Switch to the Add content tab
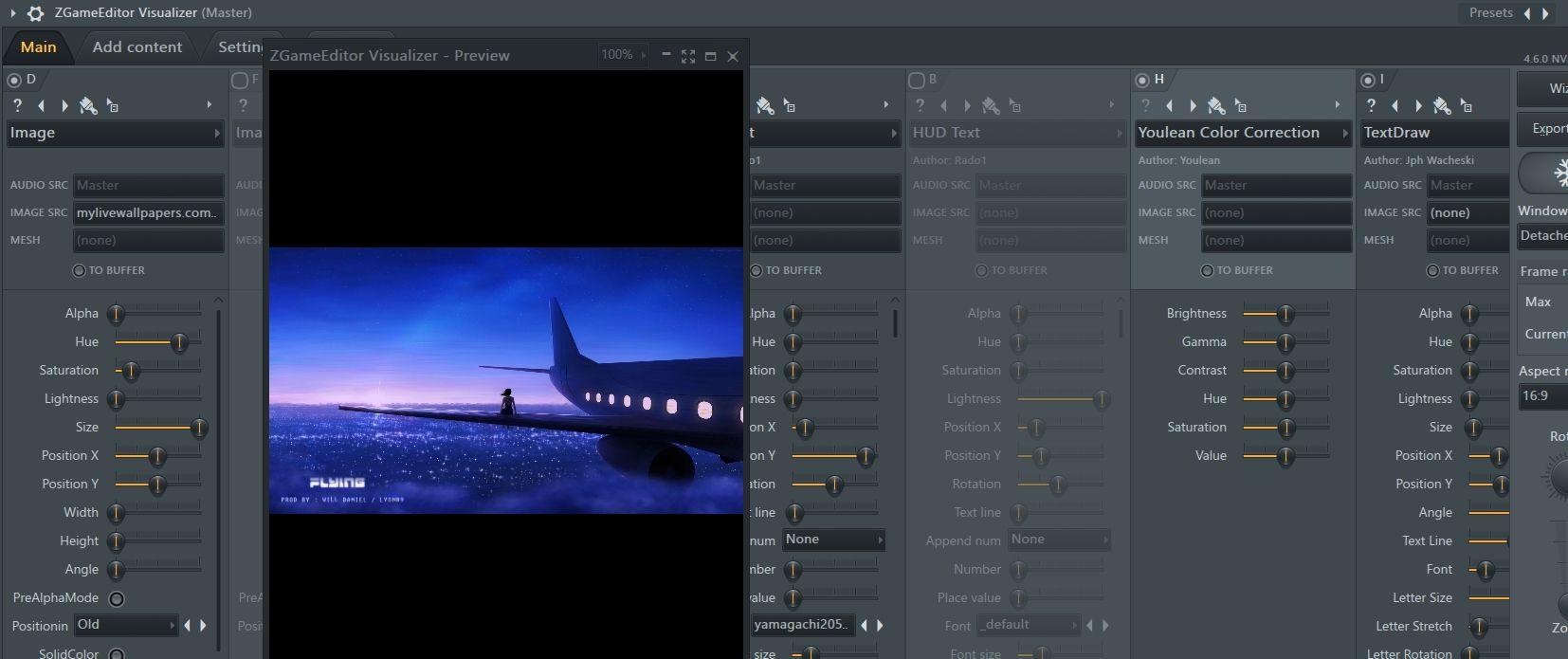 137,46
